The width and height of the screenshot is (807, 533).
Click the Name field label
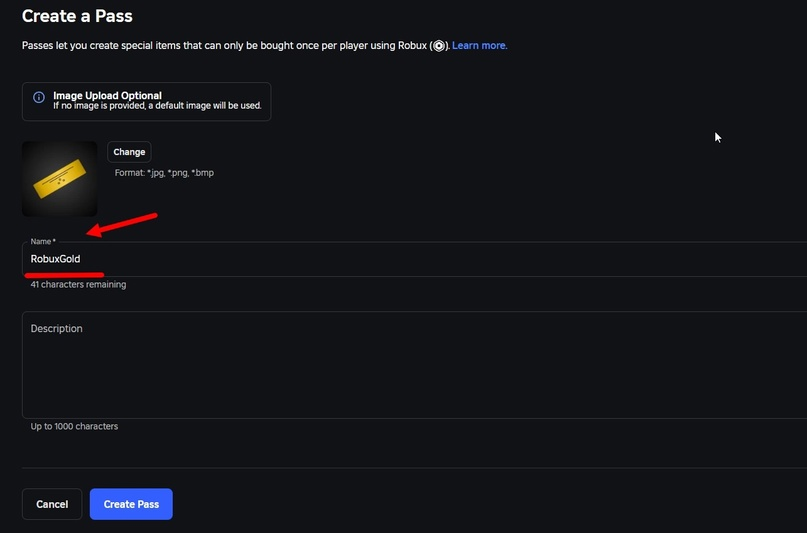point(42,242)
